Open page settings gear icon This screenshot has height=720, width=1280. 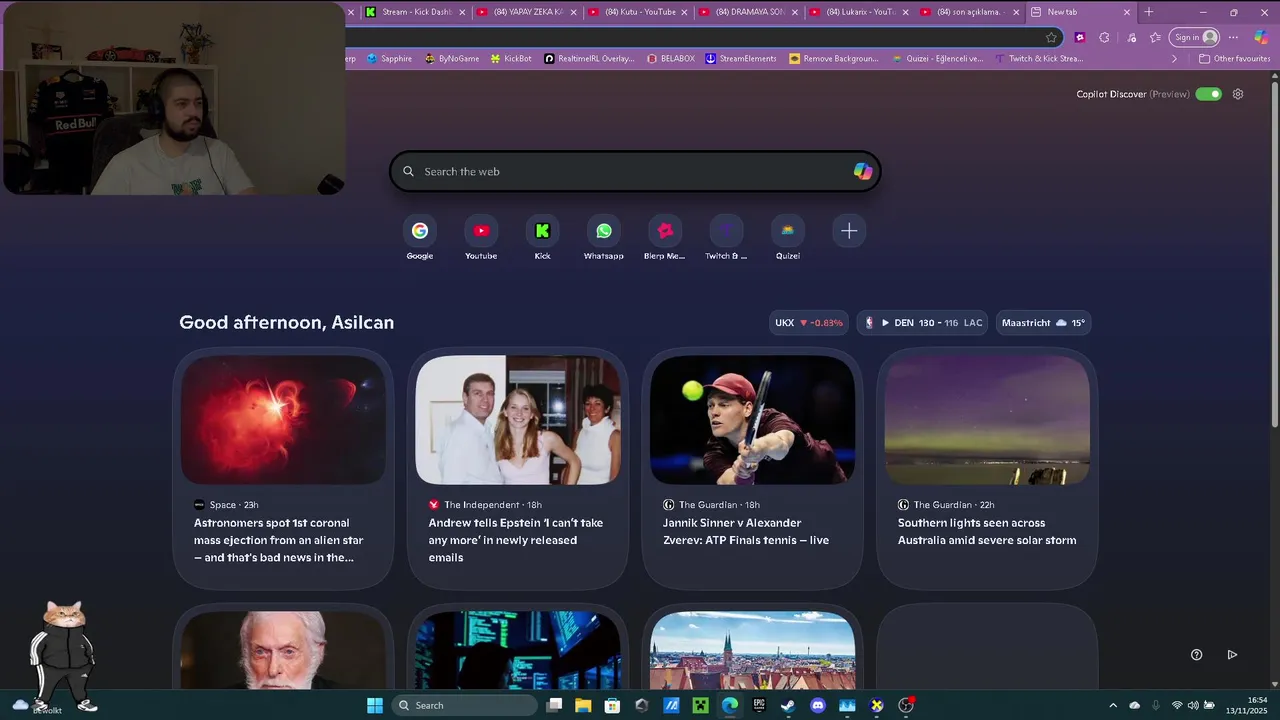point(1238,94)
